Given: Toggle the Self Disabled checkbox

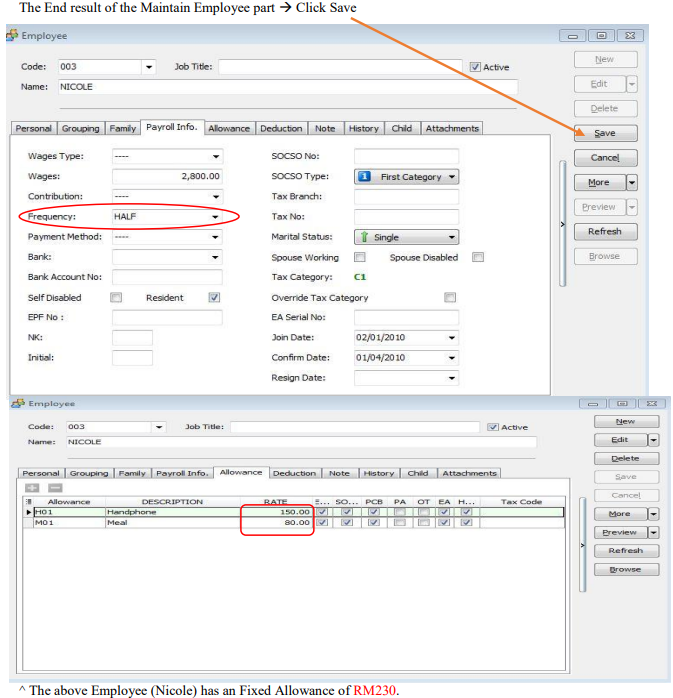Looking at the screenshot, I should (x=116, y=297).
